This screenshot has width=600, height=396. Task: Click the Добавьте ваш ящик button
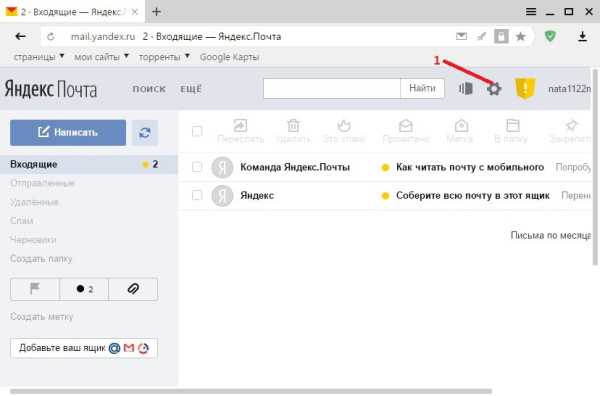click(84, 348)
